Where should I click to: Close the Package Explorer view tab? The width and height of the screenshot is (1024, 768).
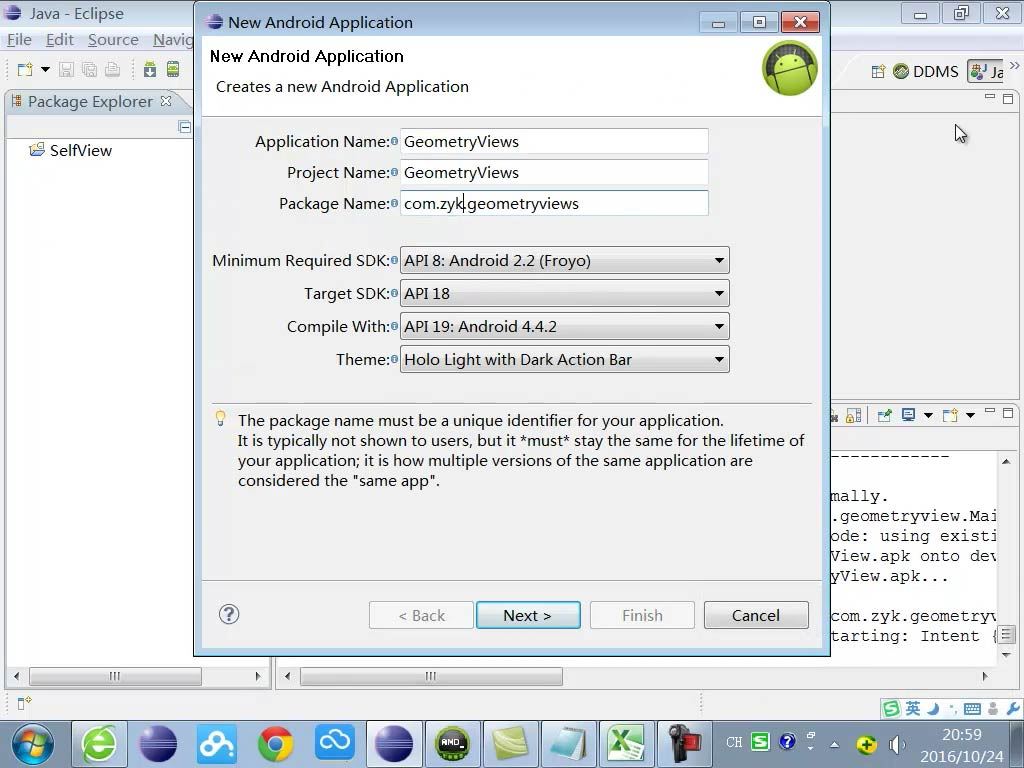pos(166,101)
